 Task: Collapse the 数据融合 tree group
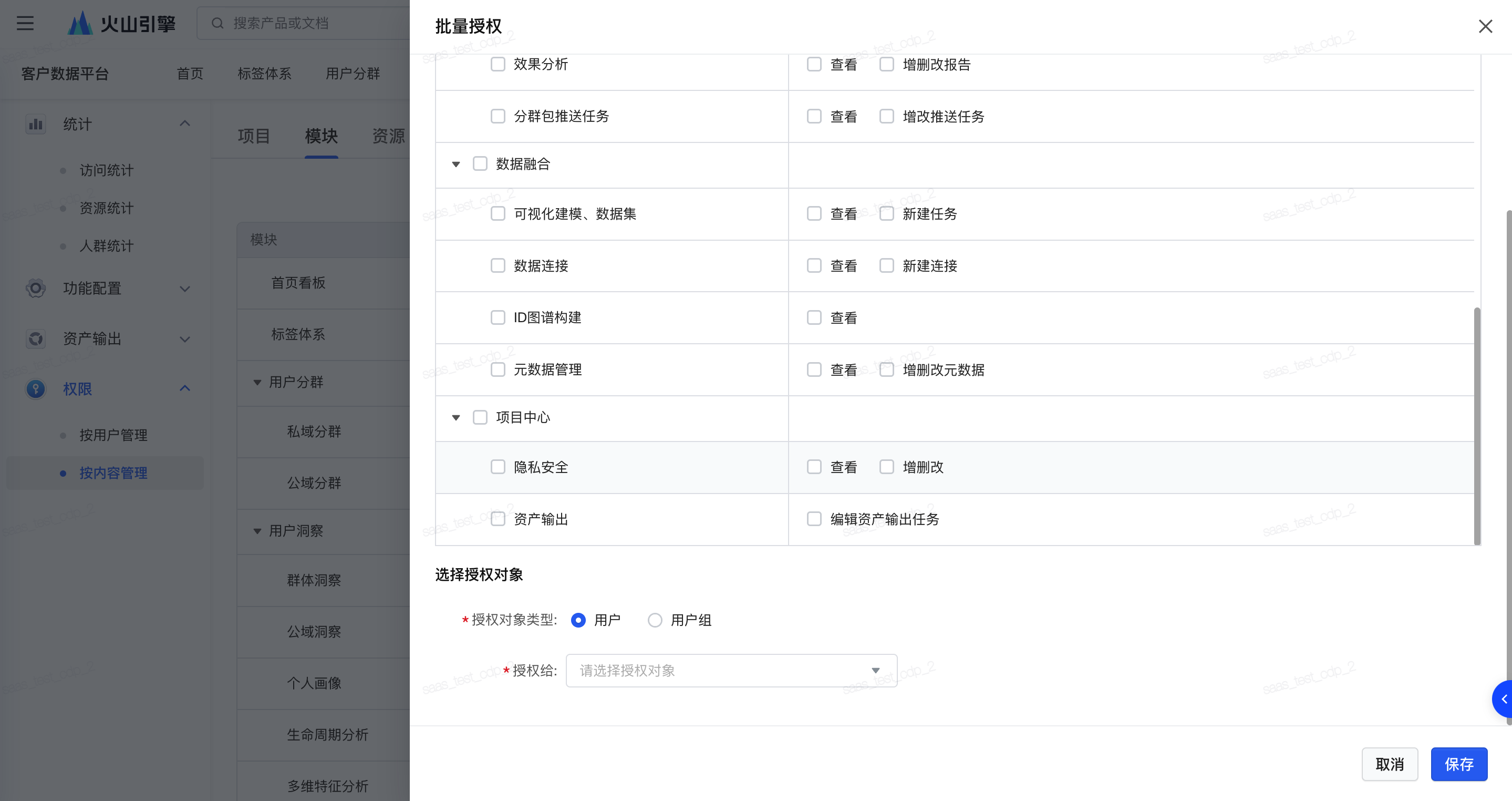point(456,165)
